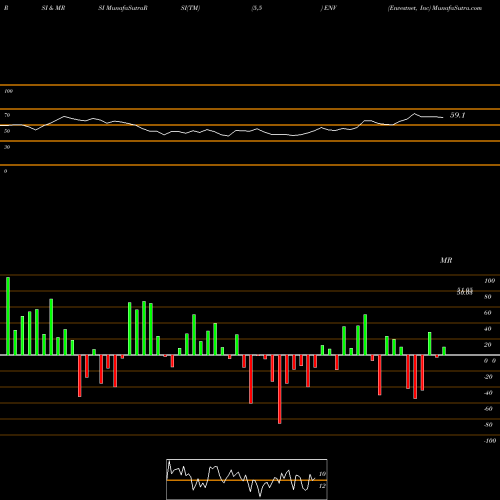Click the longest red MR histogram bar
Viewport: 500px width, 500px height.
279,389
